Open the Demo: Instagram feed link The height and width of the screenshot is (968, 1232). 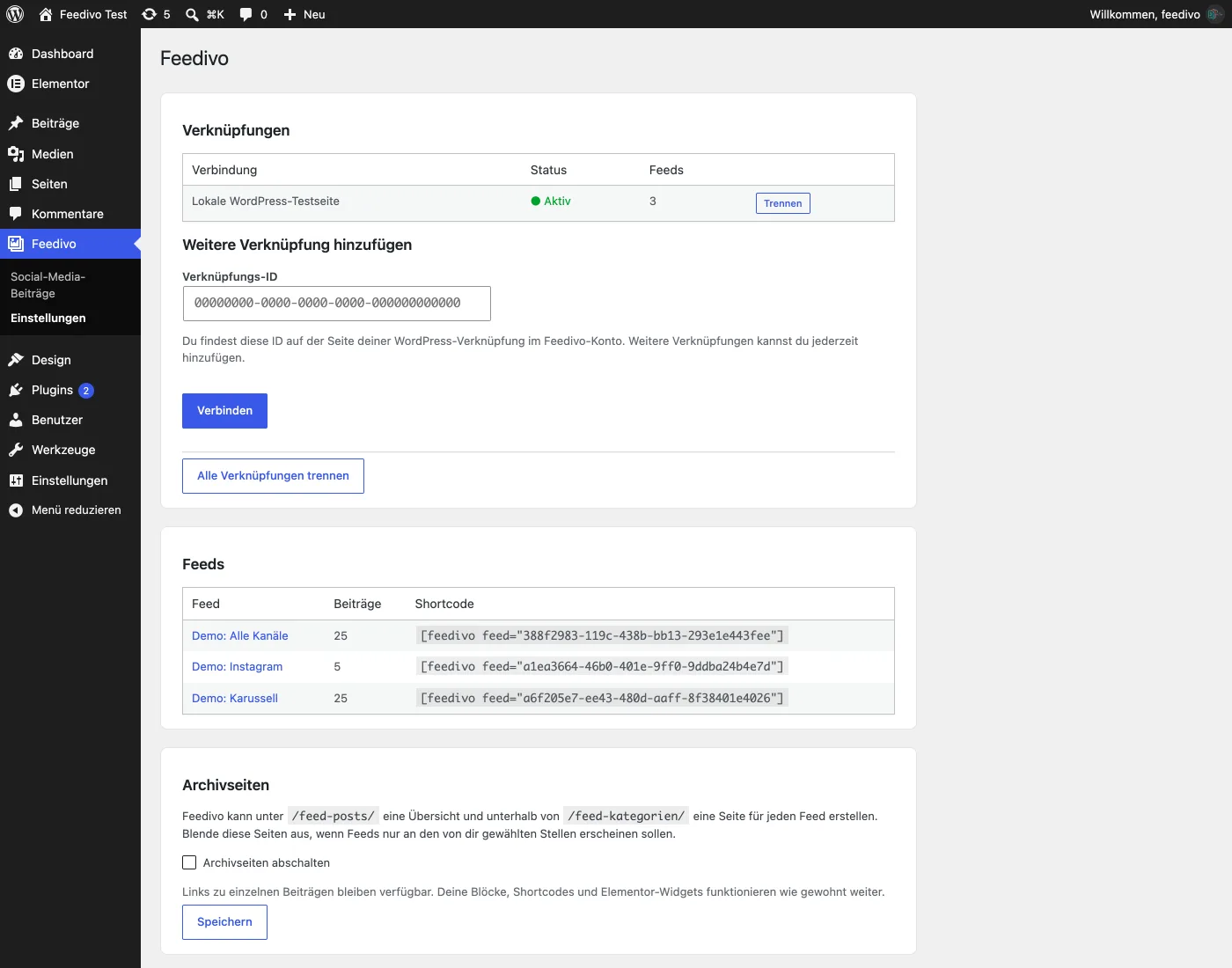click(x=238, y=667)
